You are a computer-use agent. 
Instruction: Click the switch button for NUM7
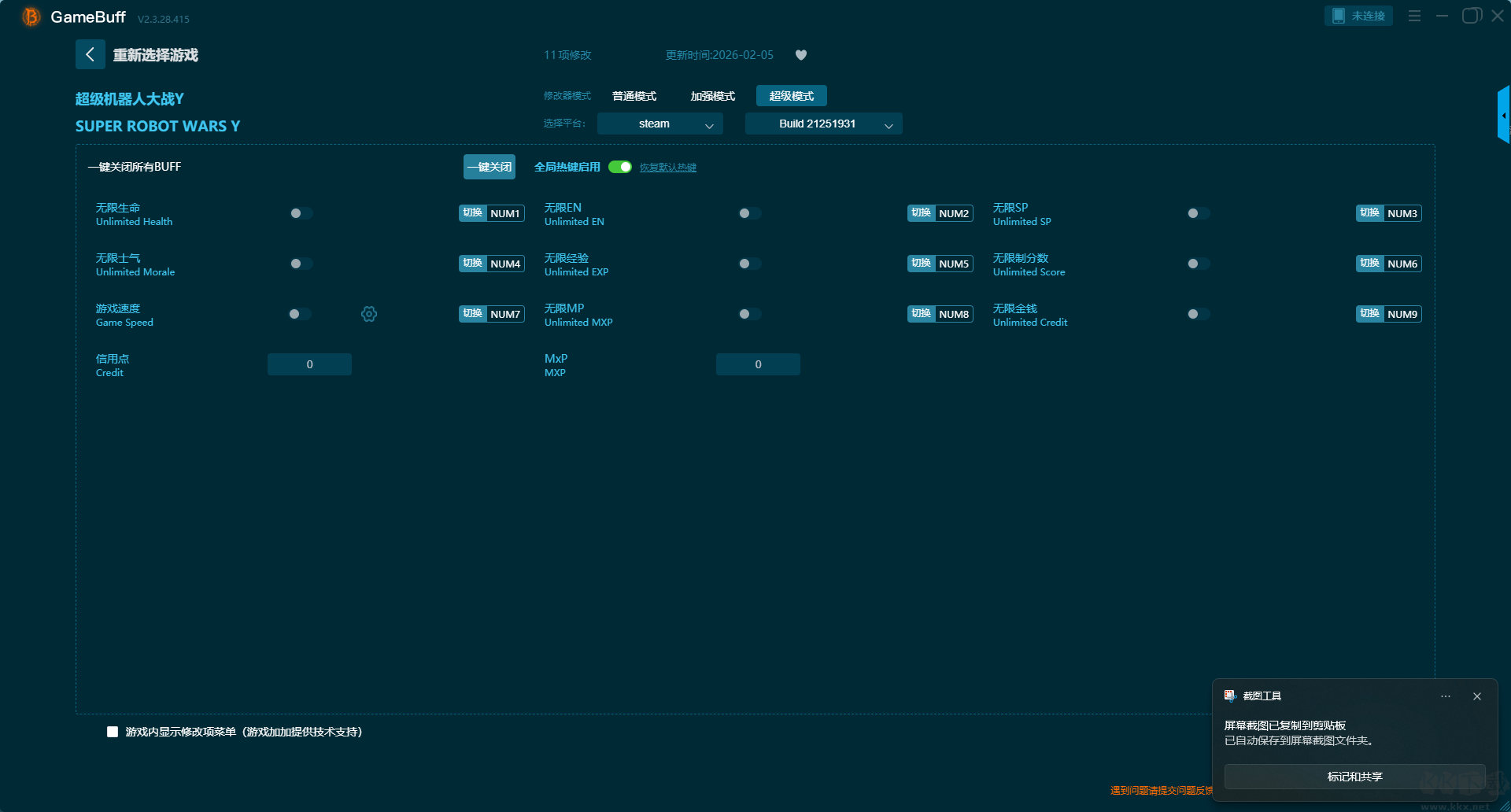tap(473, 314)
